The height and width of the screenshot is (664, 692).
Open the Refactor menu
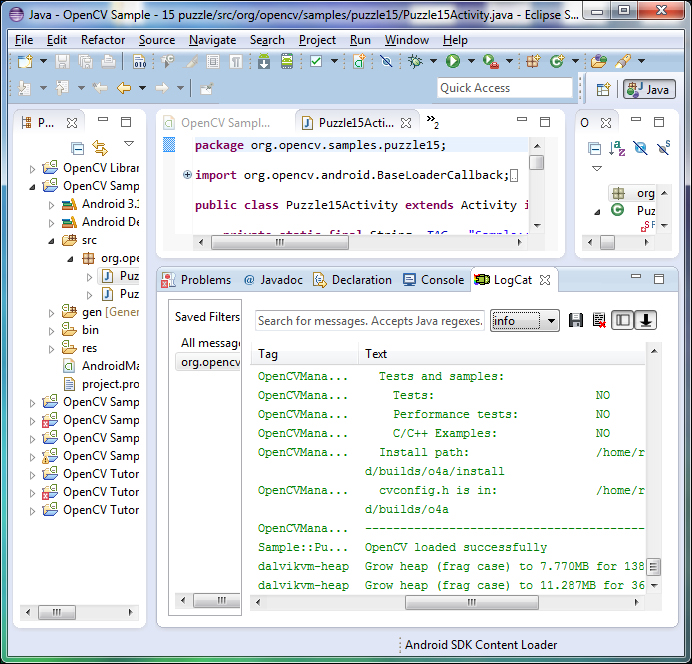[103, 40]
